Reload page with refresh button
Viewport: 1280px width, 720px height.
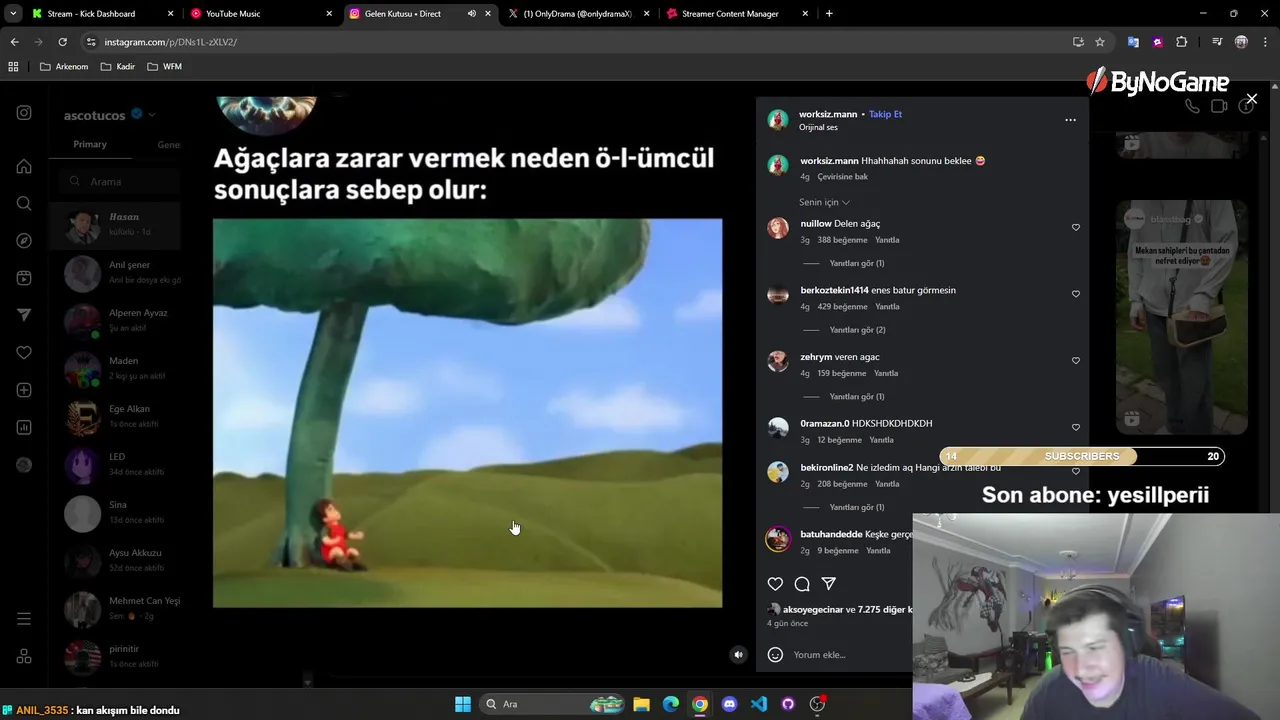[x=62, y=42]
